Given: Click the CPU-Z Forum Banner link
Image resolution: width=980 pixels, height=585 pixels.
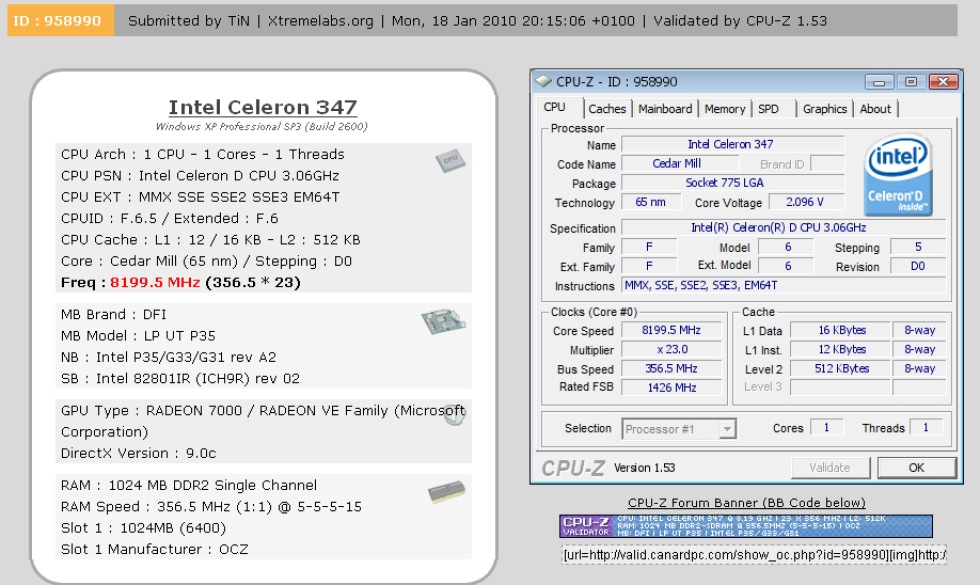Looking at the screenshot, I should pos(746,502).
